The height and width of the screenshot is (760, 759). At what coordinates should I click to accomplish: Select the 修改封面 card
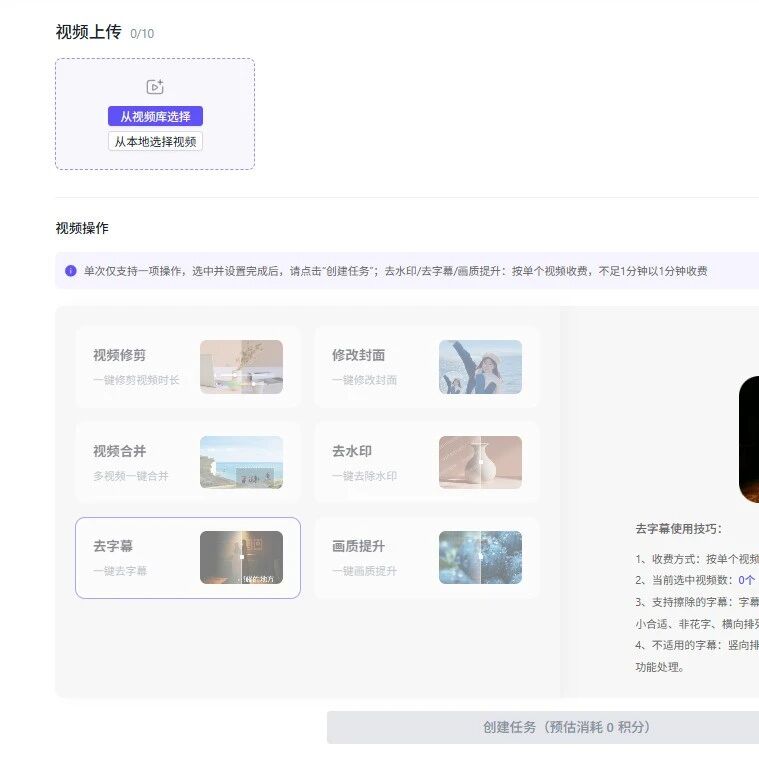pos(427,367)
